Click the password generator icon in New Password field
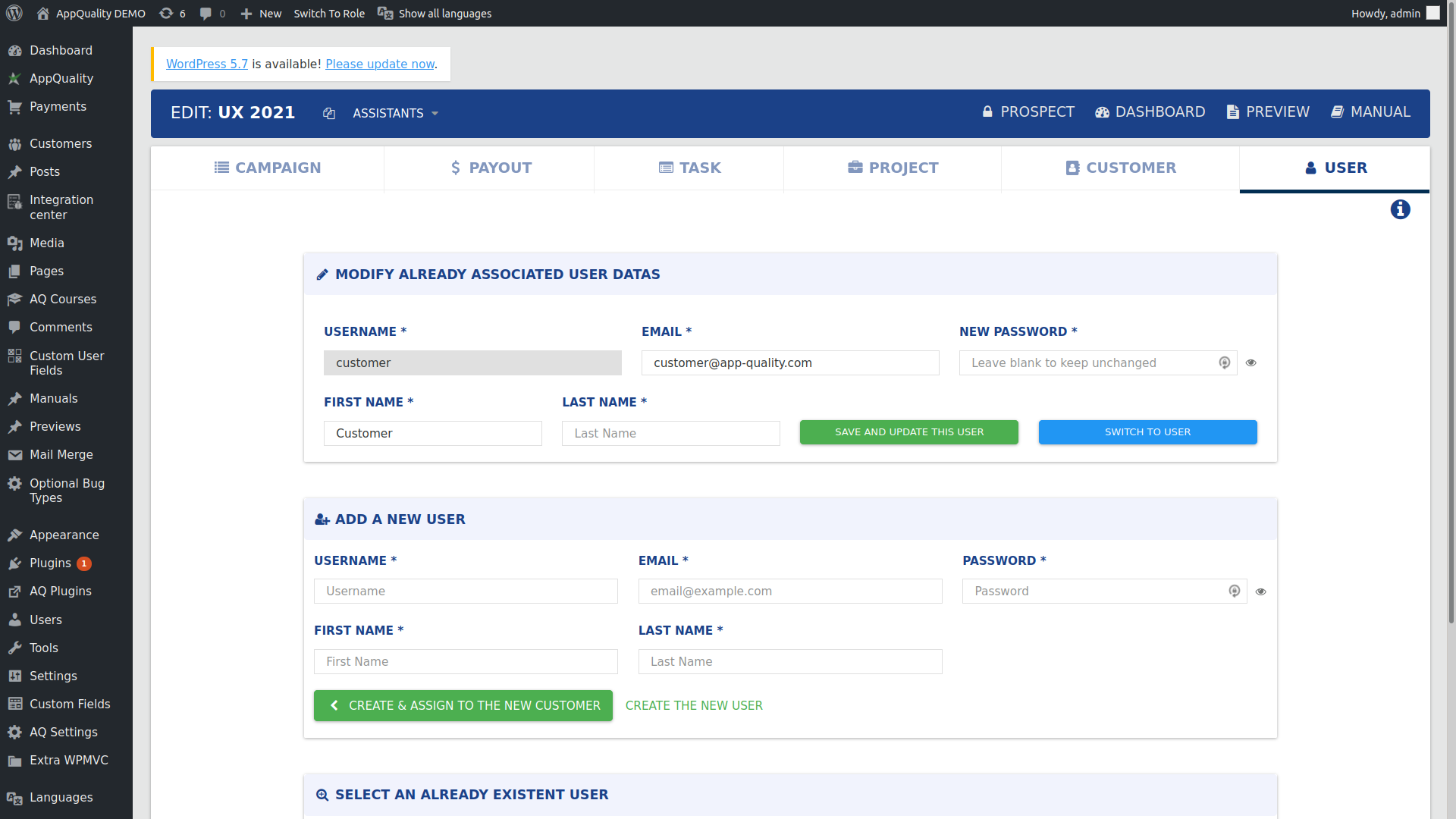 [x=1224, y=362]
